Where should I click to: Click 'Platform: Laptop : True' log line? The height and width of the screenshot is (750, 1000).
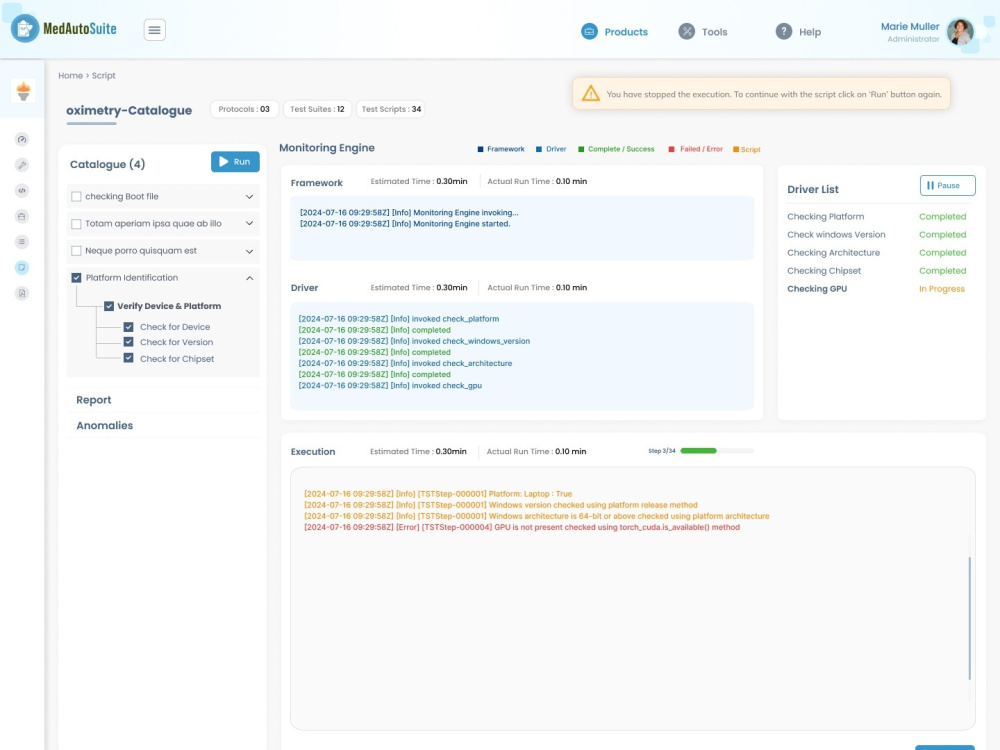438,494
